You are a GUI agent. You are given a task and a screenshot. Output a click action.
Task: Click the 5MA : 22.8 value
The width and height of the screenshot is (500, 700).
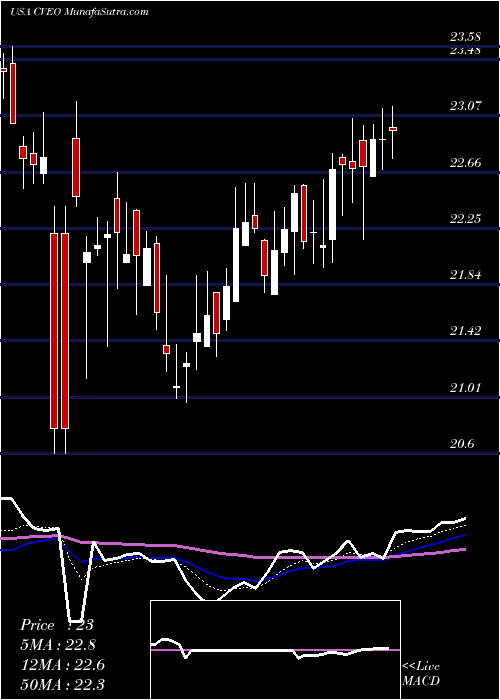[x=58, y=645]
